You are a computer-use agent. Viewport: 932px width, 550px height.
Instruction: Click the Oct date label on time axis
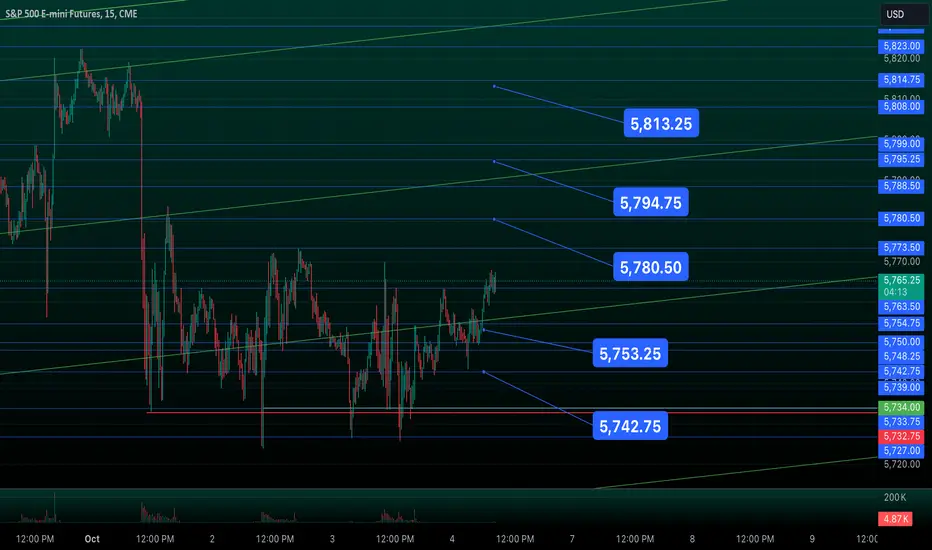[92, 539]
